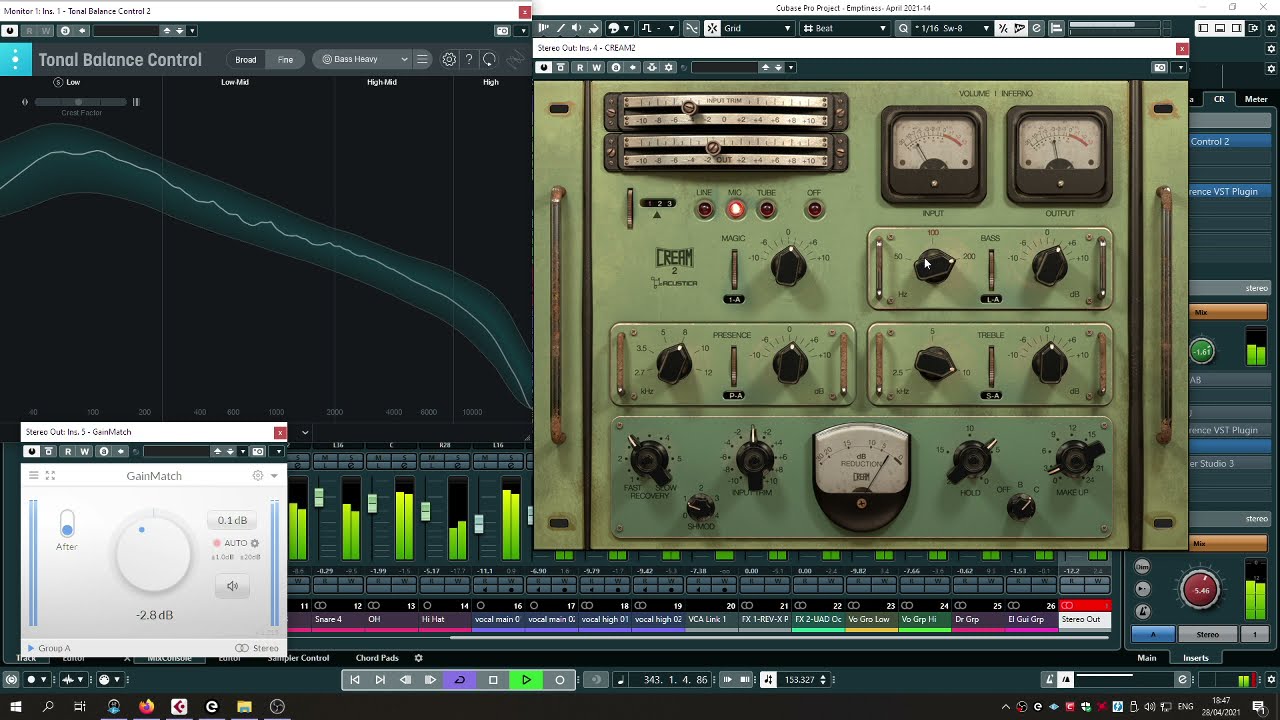Open the Sampler Control tab
The width and height of the screenshot is (1280, 720).
[x=297, y=658]
